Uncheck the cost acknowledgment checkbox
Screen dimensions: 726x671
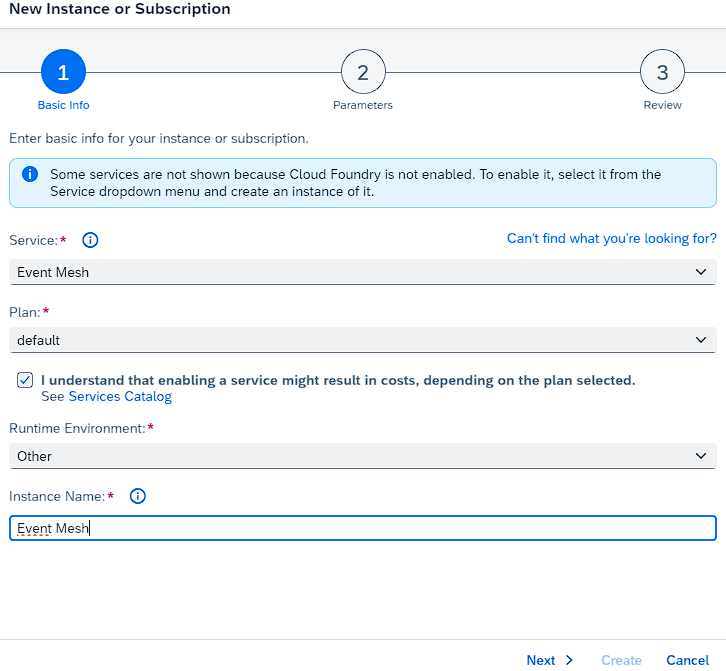[x=25, y=380]
